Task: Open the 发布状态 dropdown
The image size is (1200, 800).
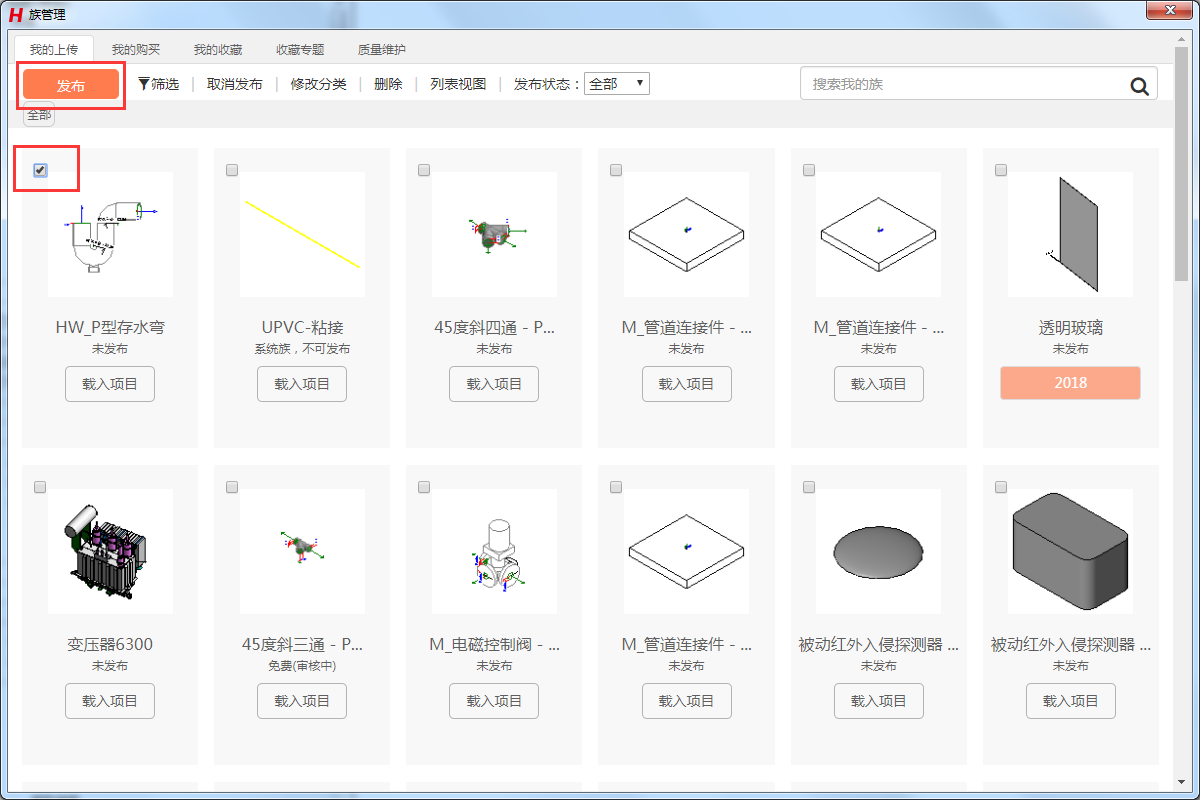Action: (617, 84)
